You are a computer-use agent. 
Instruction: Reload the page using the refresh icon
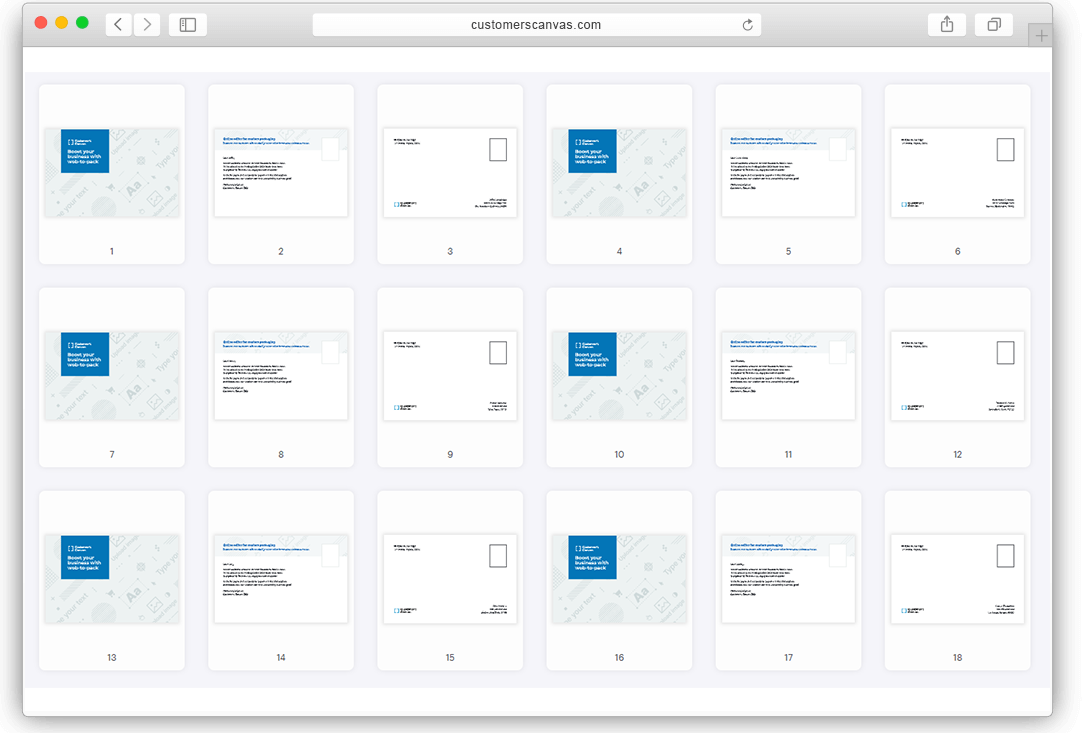click(x=747, y=25)
